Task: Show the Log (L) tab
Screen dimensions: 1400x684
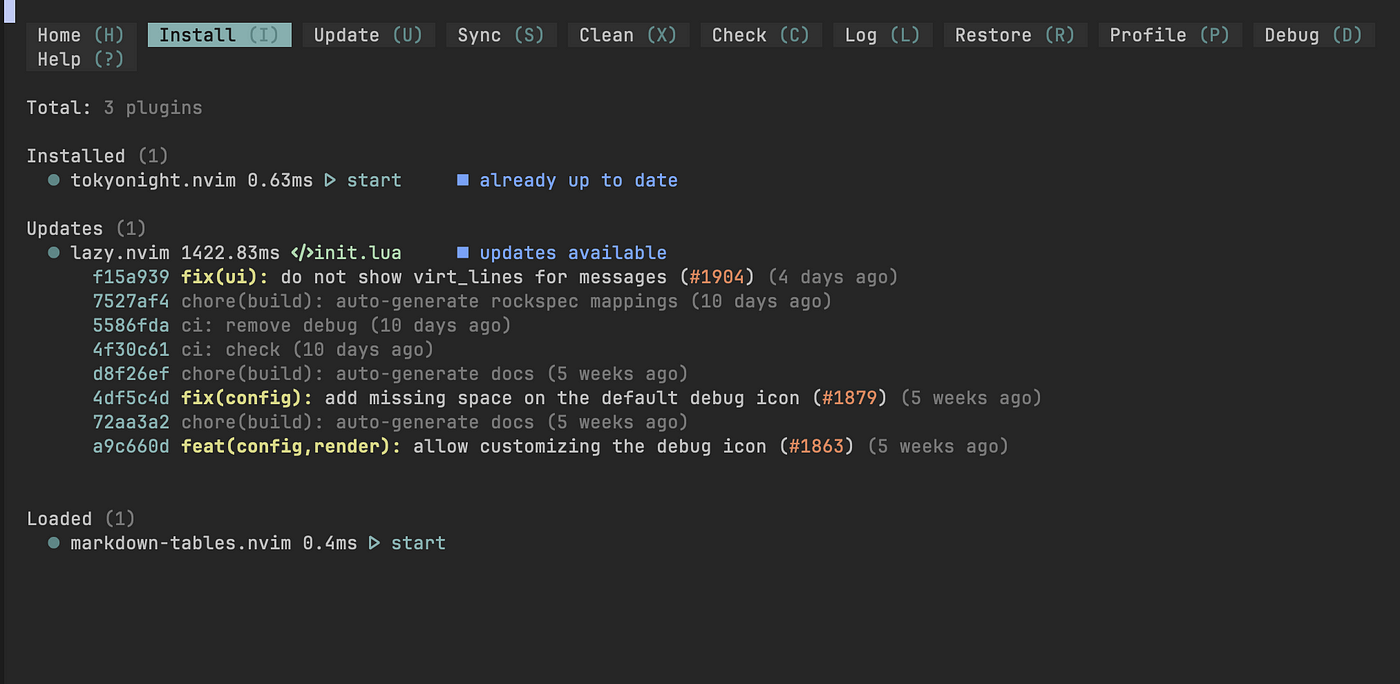Action: 882,35
